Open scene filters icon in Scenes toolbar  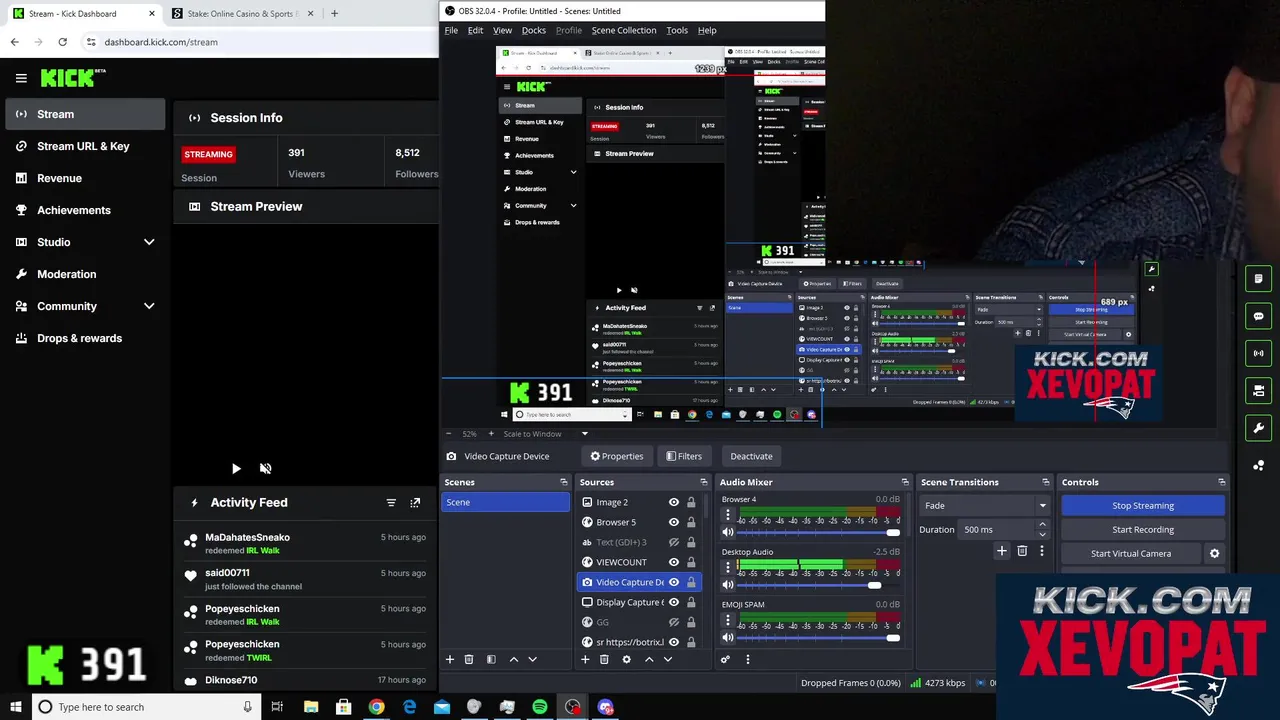[491, 659]
